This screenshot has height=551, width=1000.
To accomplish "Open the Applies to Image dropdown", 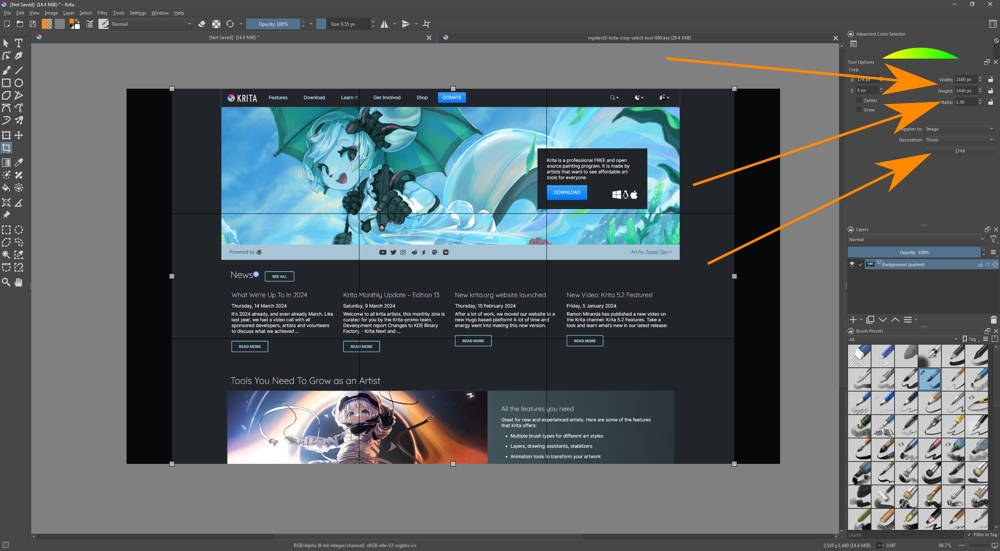I will 959,129.
